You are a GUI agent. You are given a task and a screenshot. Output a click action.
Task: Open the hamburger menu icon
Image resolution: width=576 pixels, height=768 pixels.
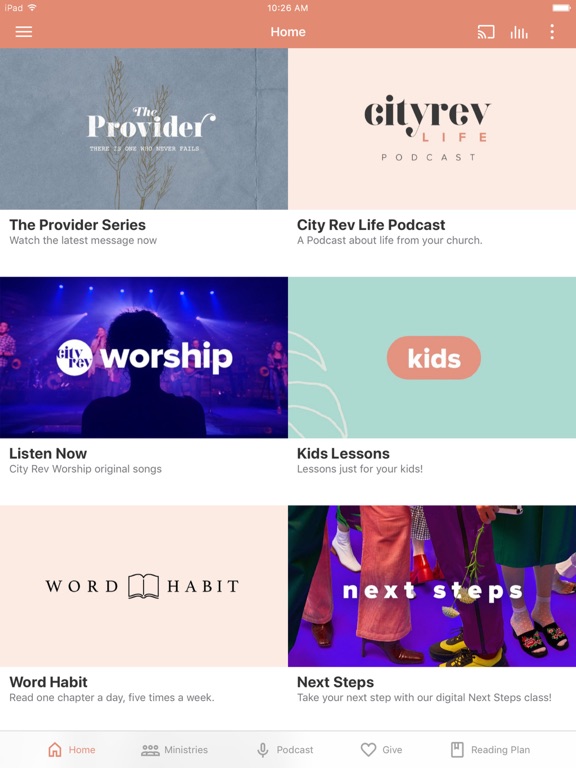(x=24, y=32)
